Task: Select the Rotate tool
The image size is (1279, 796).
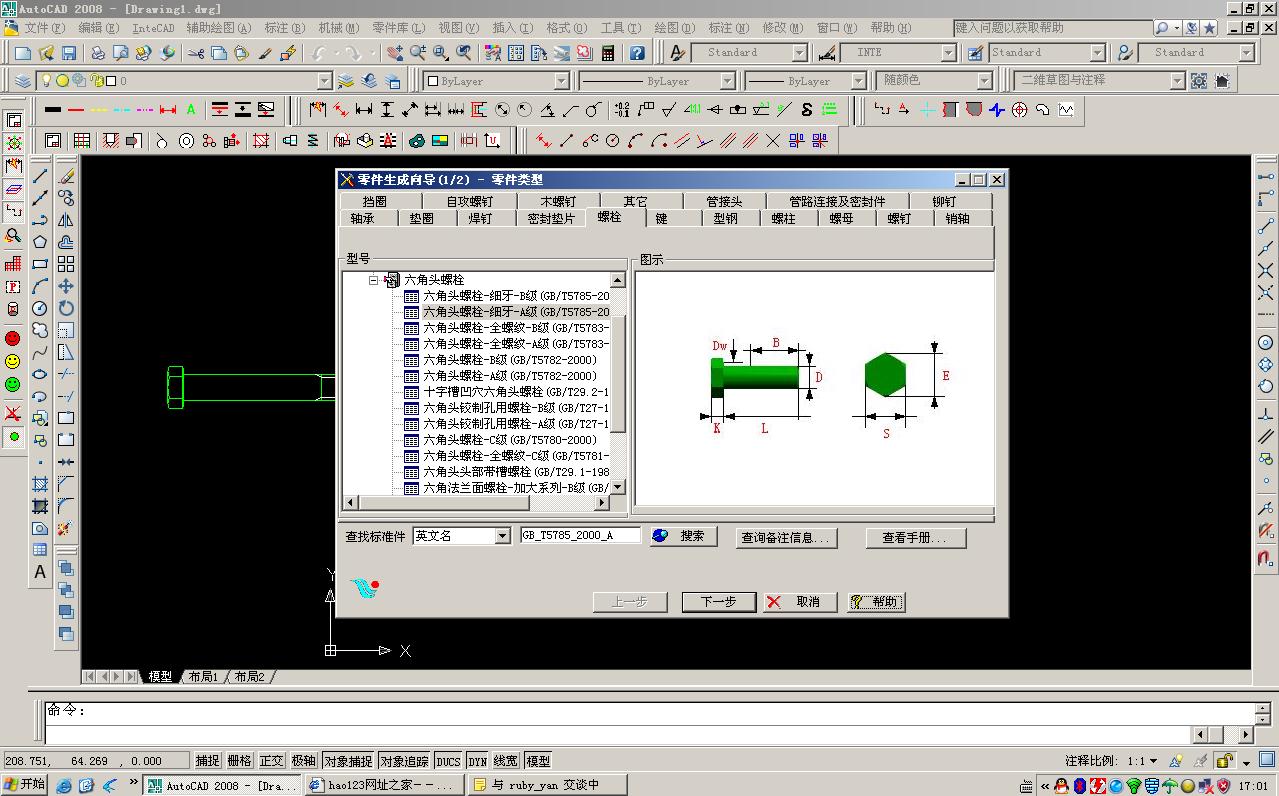Action: coord(66,308)
